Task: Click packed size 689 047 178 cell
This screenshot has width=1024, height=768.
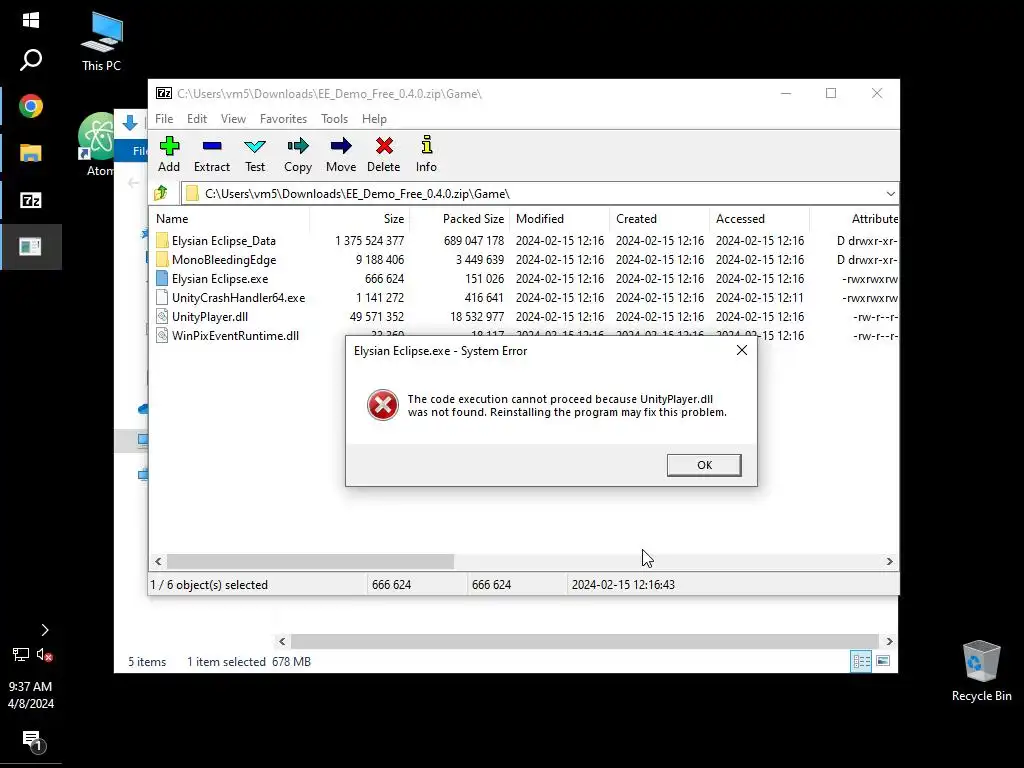Action: [x=473, y=240]
